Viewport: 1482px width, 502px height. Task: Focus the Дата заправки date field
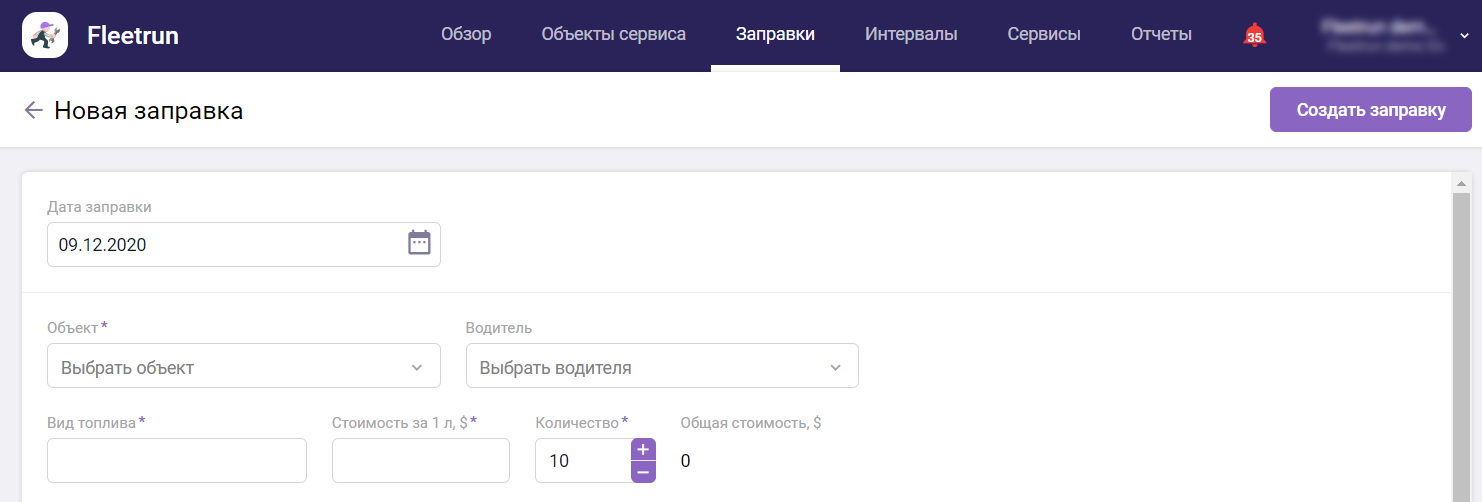pyautogui.click(x=244, y=244)
